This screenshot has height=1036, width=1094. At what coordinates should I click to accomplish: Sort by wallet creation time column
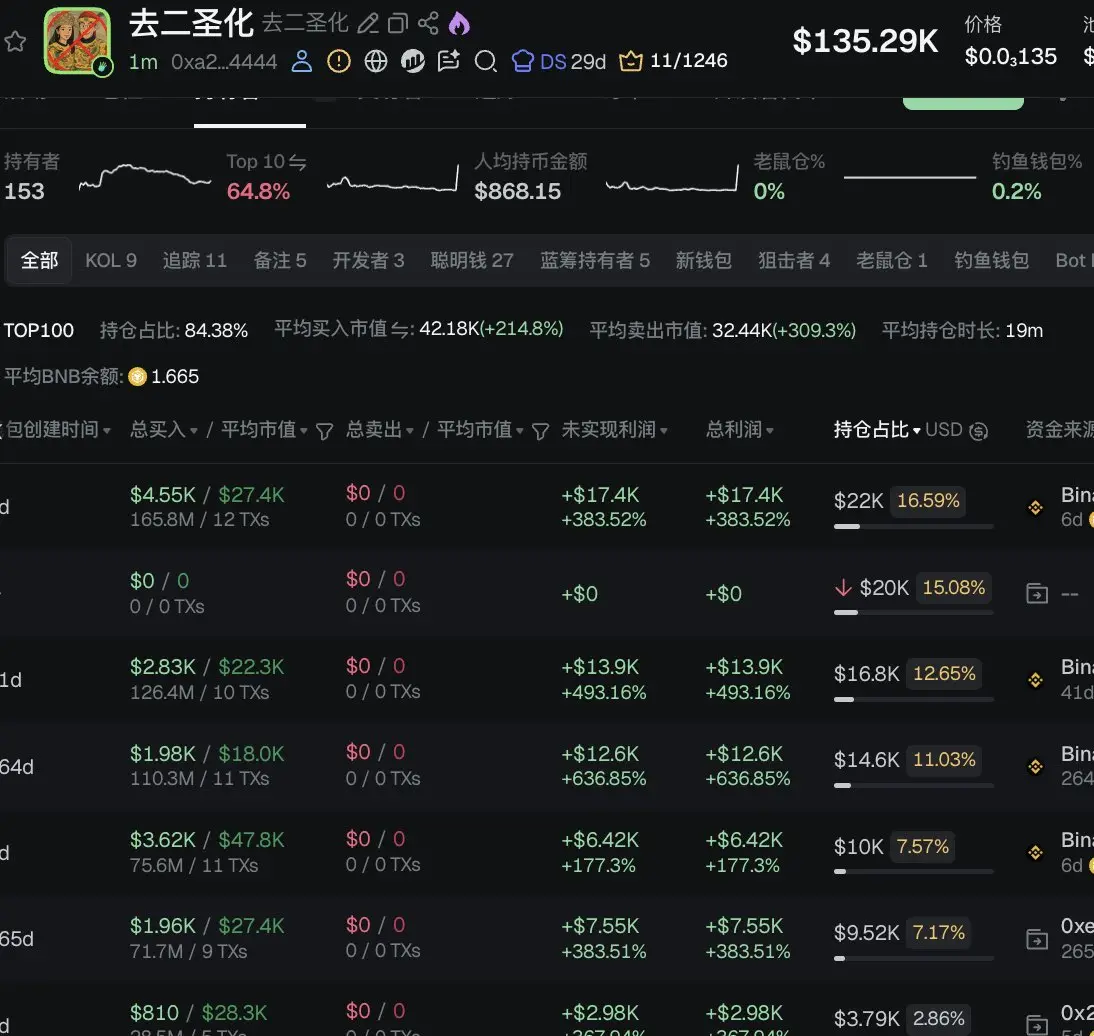tap(56, 430)
